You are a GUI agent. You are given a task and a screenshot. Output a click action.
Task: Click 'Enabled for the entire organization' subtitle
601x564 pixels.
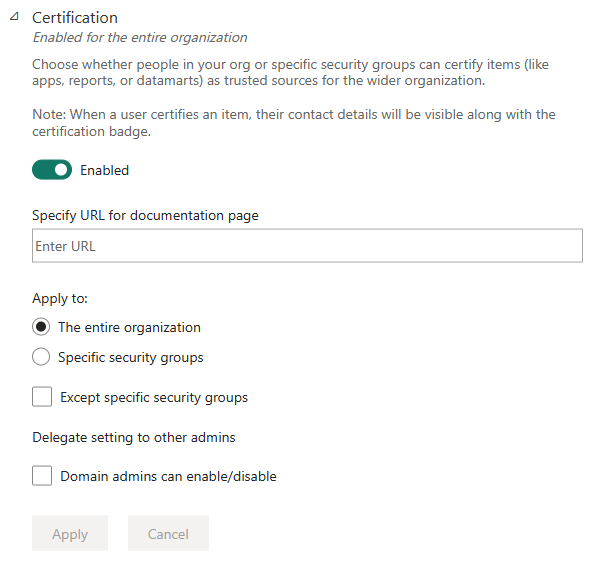(140, 38)
